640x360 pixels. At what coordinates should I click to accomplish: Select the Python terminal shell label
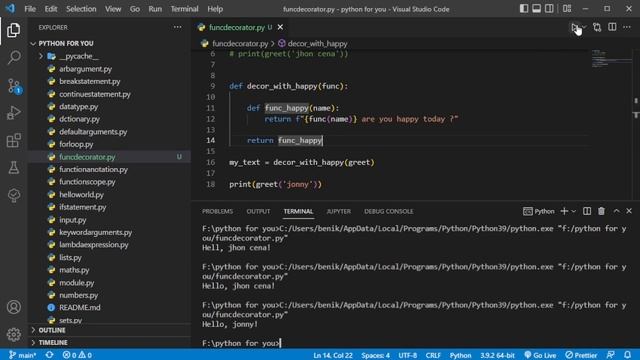tap(539, 211)
